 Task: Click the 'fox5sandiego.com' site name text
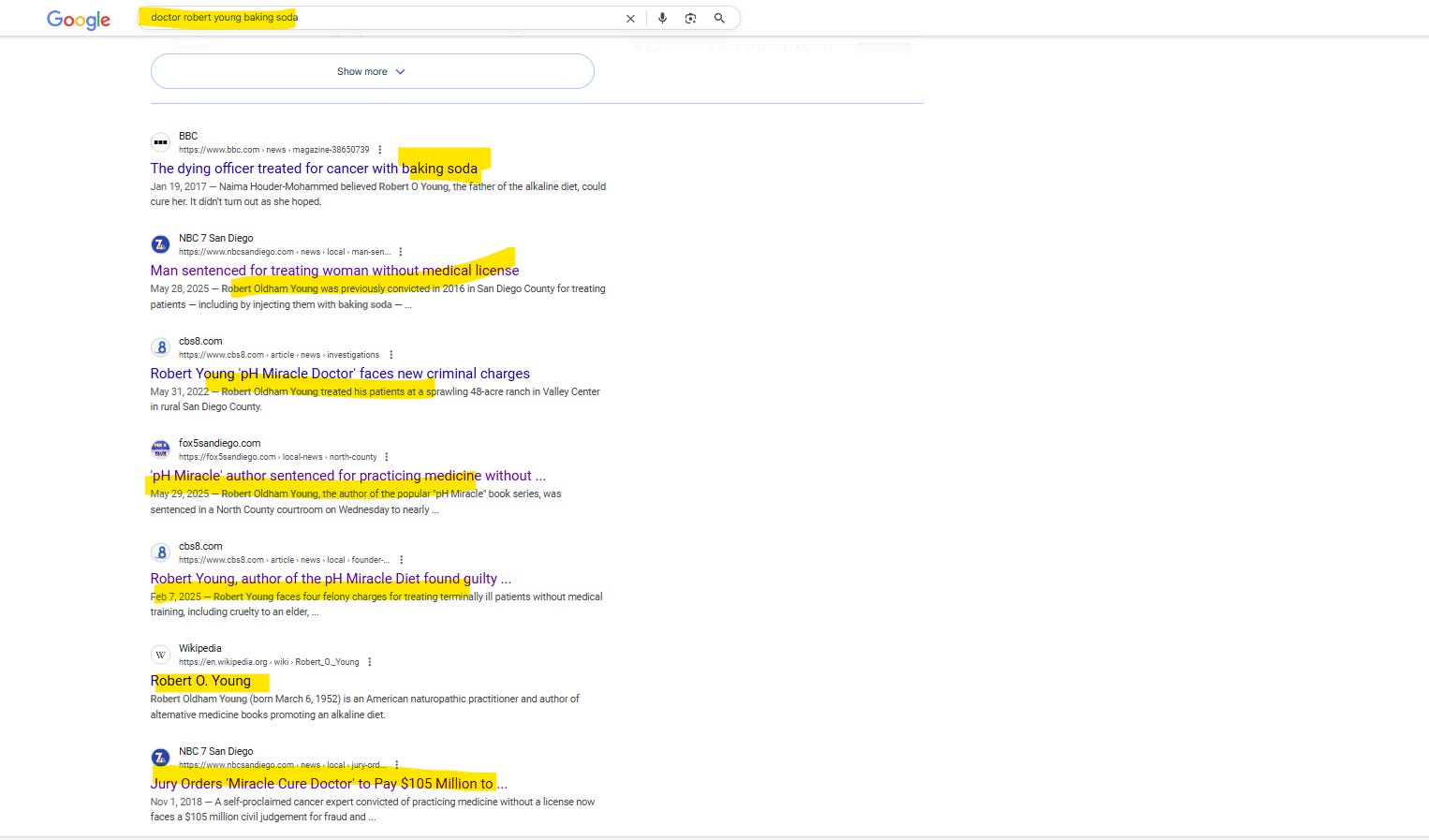(220, 443)
